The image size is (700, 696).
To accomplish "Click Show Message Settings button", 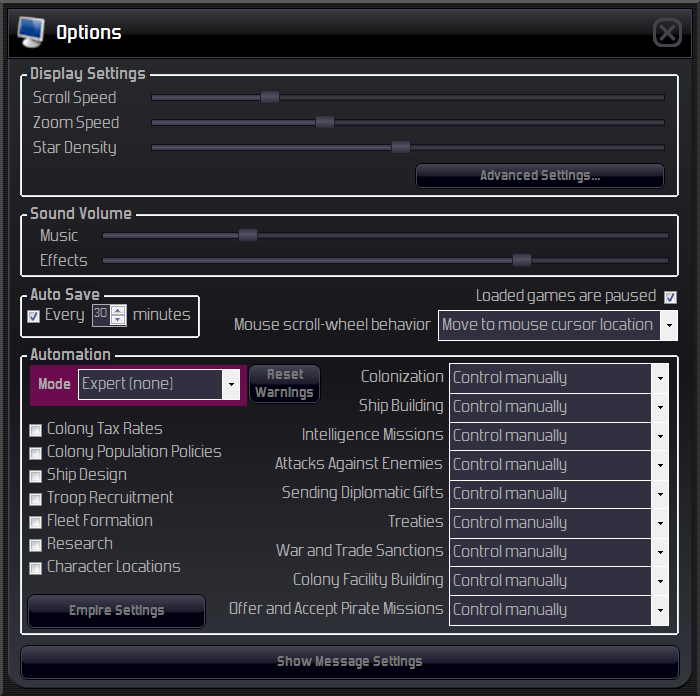I will (x=350, y=662).
